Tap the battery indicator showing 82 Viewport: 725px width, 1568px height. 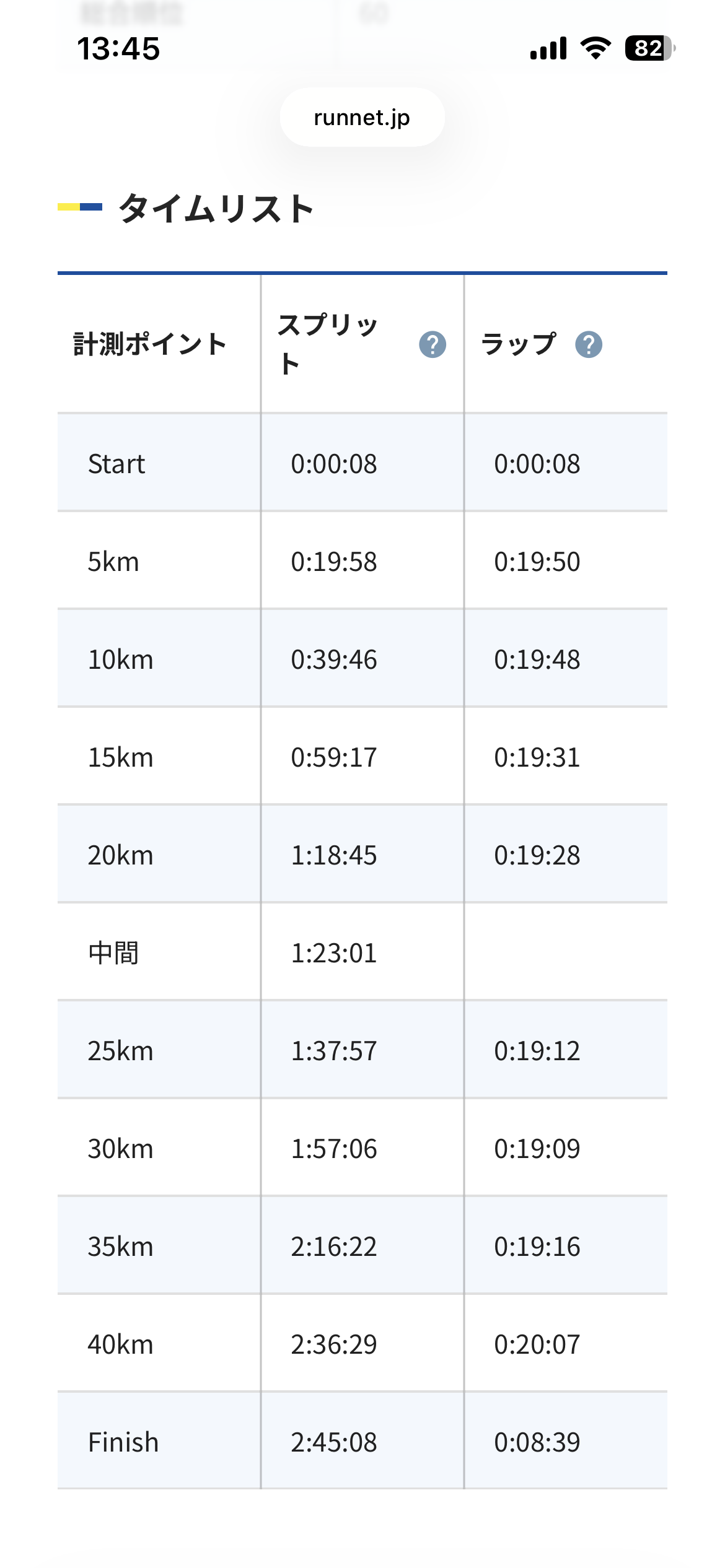(649, 48)
